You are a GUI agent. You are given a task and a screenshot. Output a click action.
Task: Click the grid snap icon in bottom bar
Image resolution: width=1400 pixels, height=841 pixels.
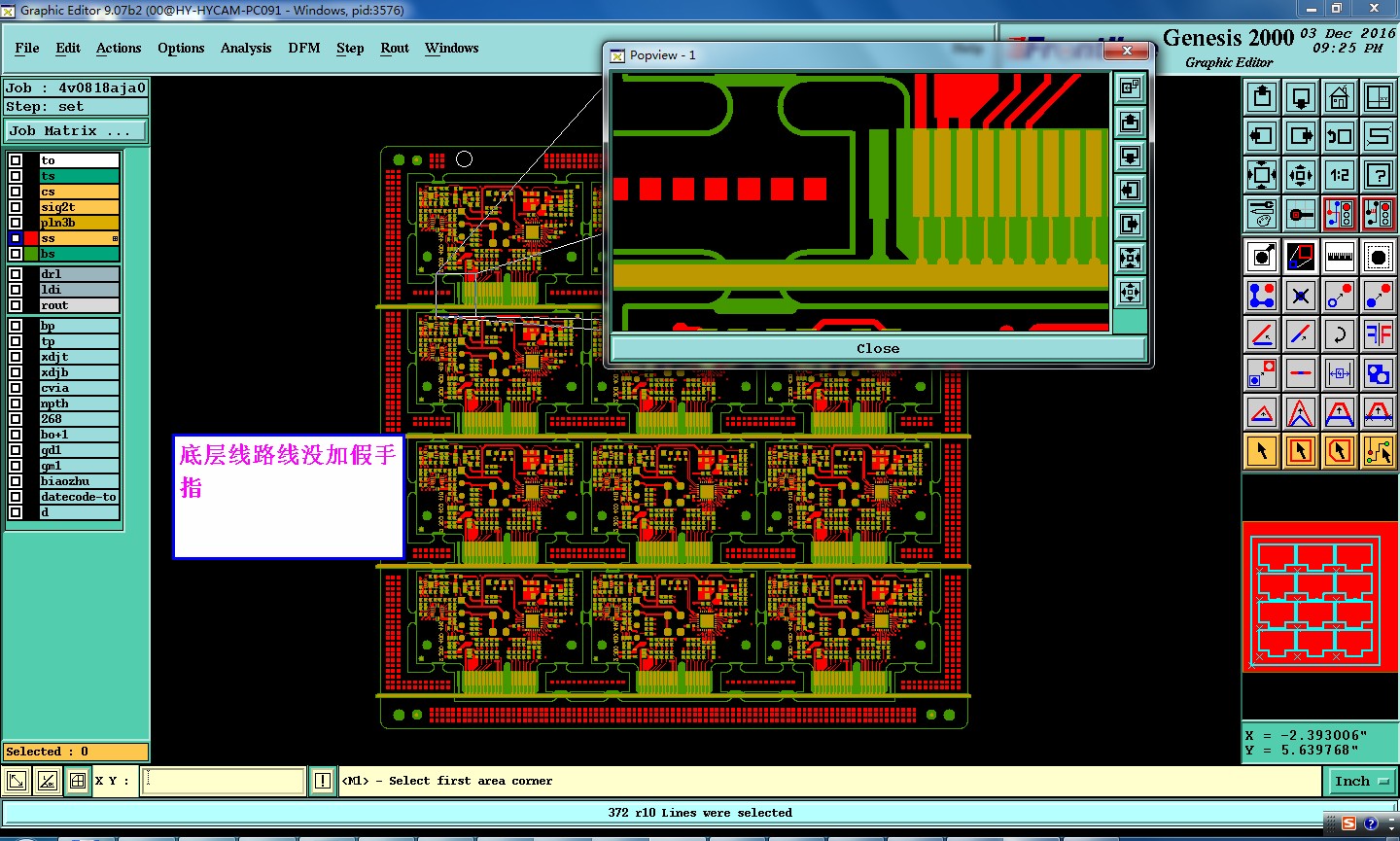pos(78,781)
